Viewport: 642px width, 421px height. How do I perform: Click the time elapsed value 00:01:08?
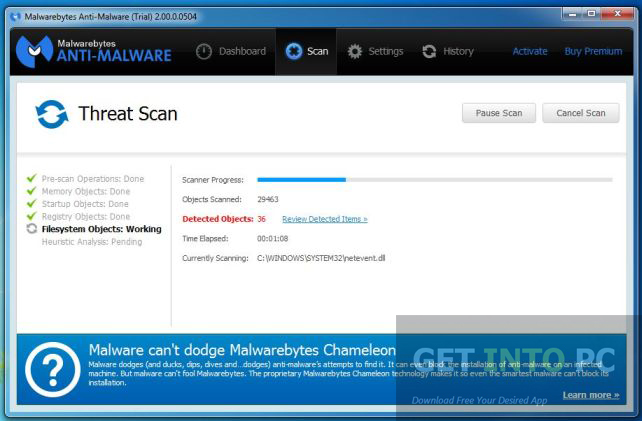(x=273, y=238)
